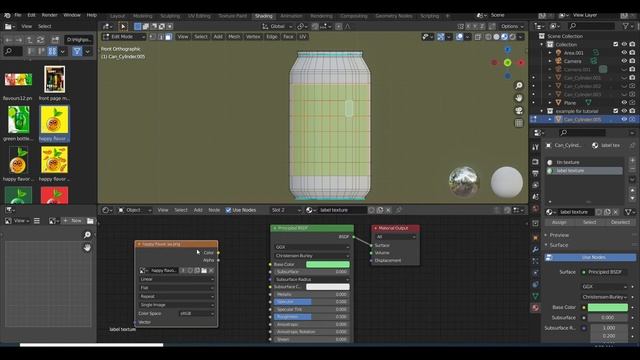The image size is (640, 360).
Task: Select vertex select mode icon
Action: 152,37
